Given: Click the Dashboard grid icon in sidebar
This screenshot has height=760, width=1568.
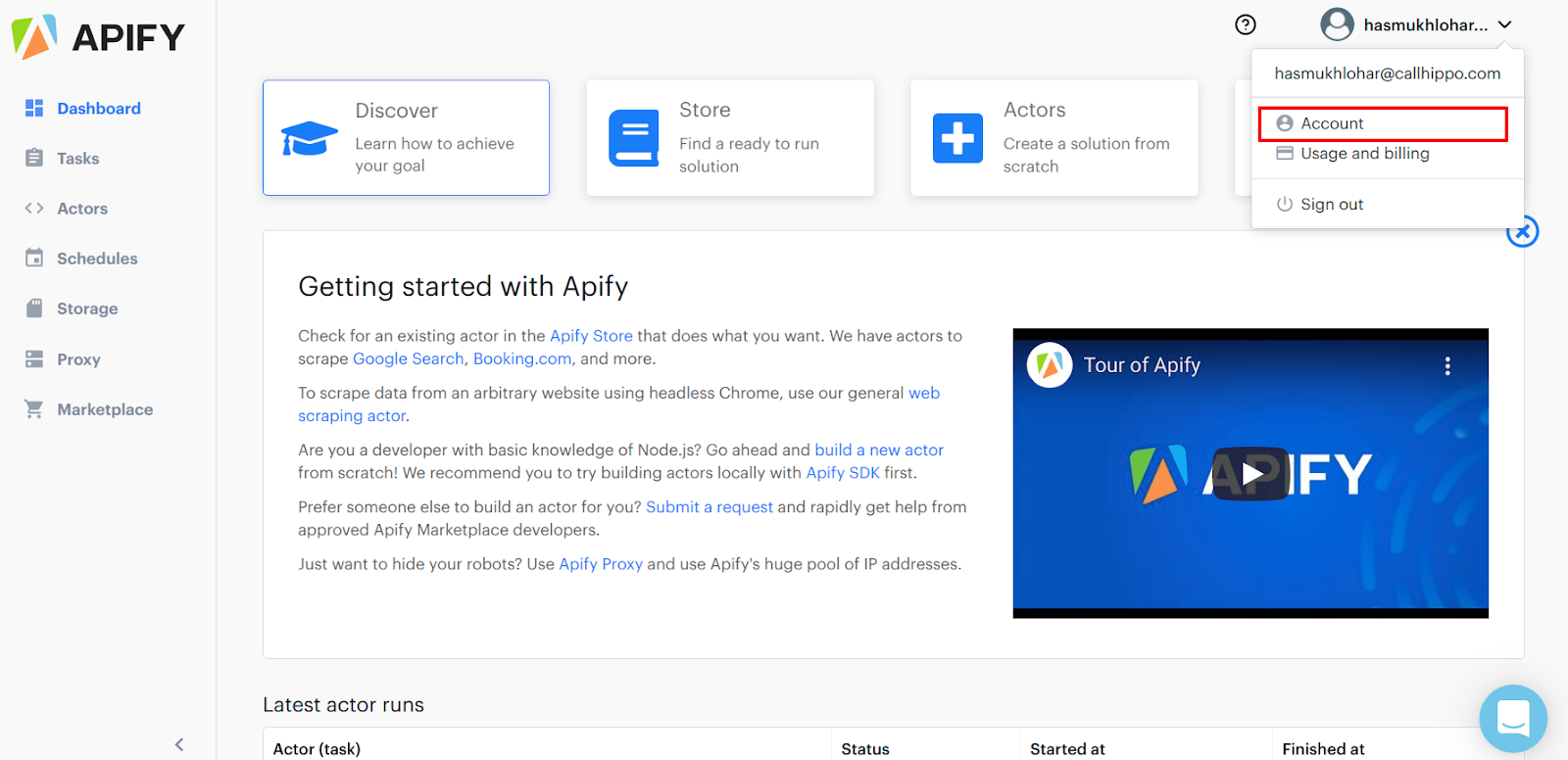Looking at the screenshot, I should click(x=34, y=108).
